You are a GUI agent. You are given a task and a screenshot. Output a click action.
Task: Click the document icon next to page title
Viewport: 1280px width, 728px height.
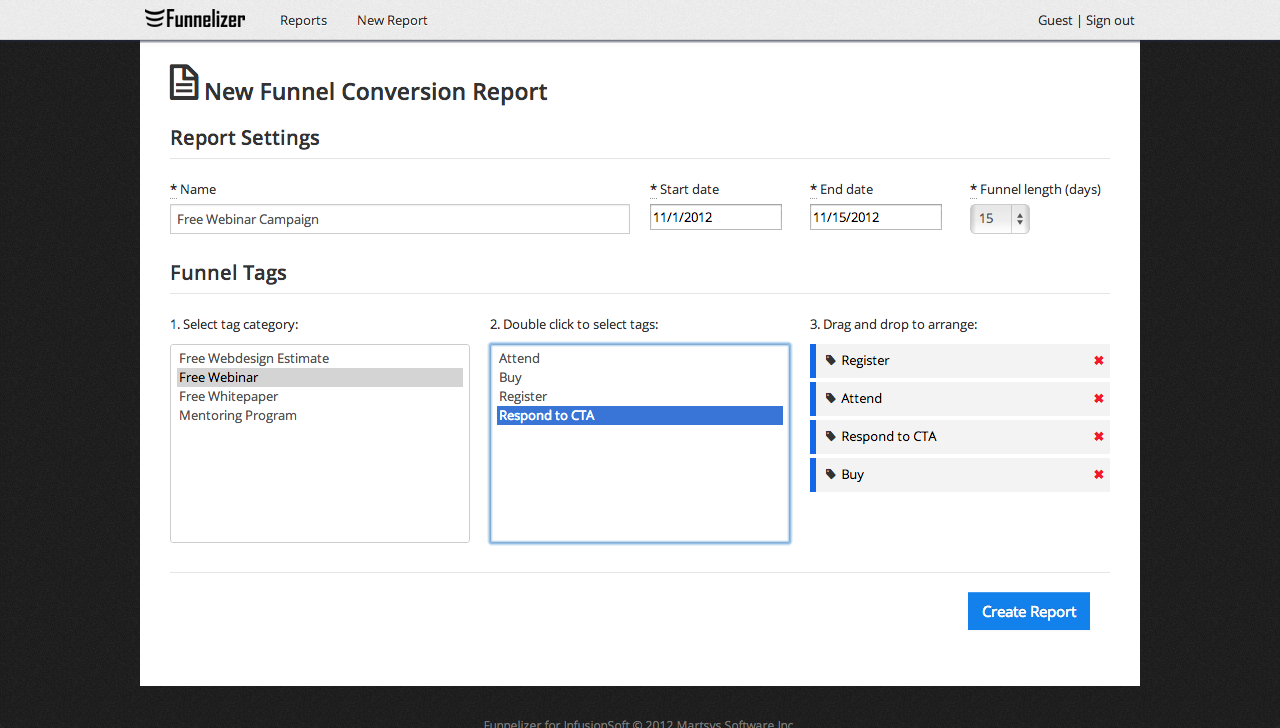coord(184,83)
